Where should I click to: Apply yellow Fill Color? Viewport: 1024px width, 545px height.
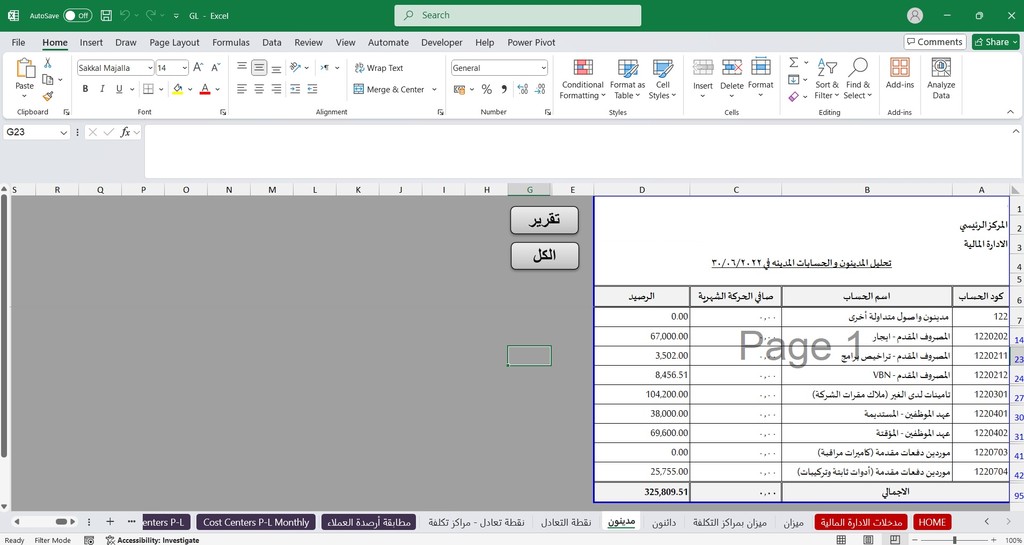point(178,89)
